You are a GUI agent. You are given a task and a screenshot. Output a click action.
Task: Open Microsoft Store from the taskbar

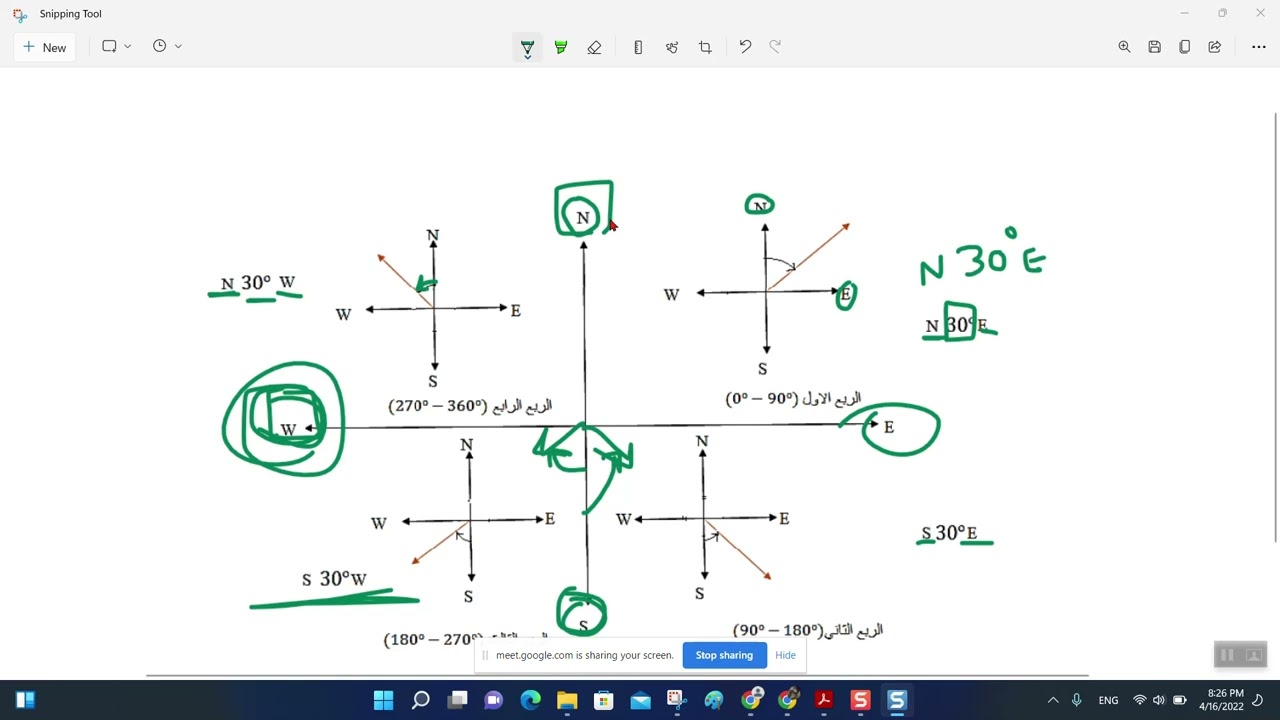[x=604, y=700]
